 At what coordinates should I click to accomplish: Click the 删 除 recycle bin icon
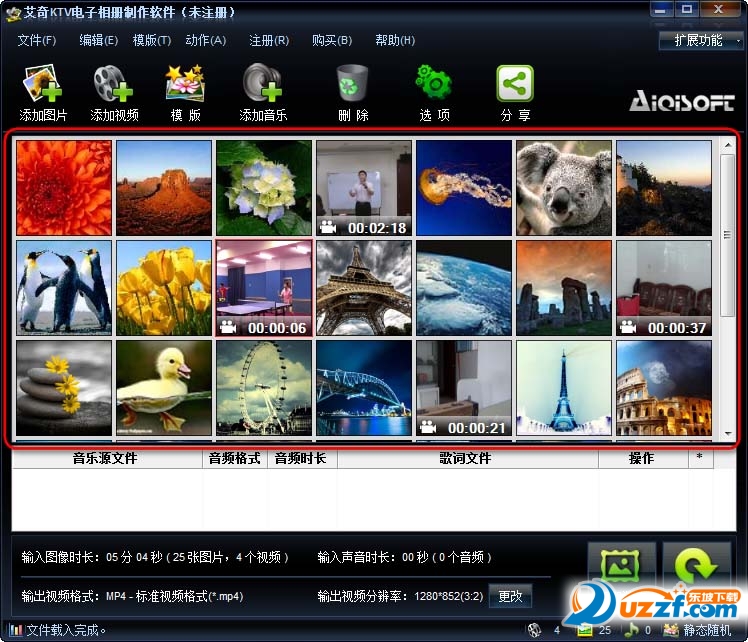click(x=353, y=84)
